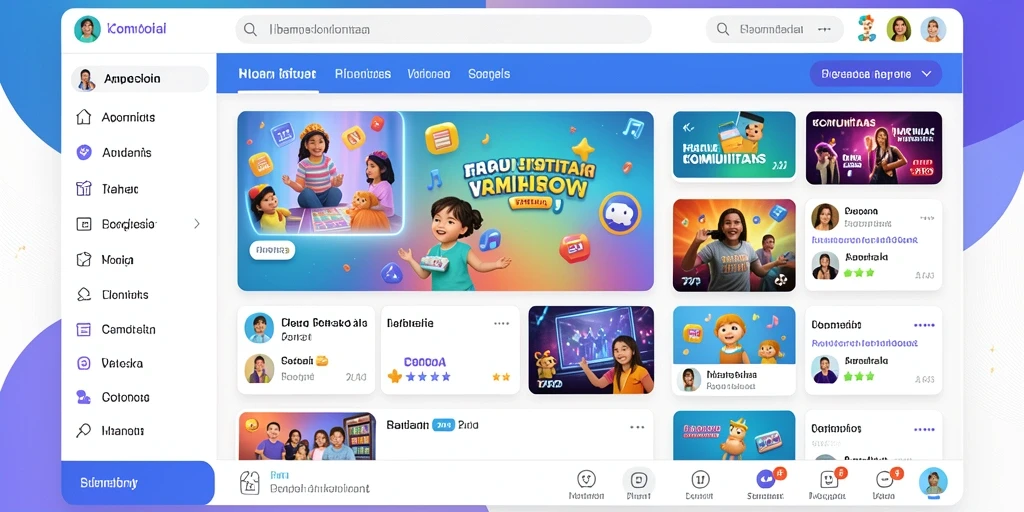Open the Noaiga sidebar icon
This screenshot has height=512, width=1024.
point(84,259)
